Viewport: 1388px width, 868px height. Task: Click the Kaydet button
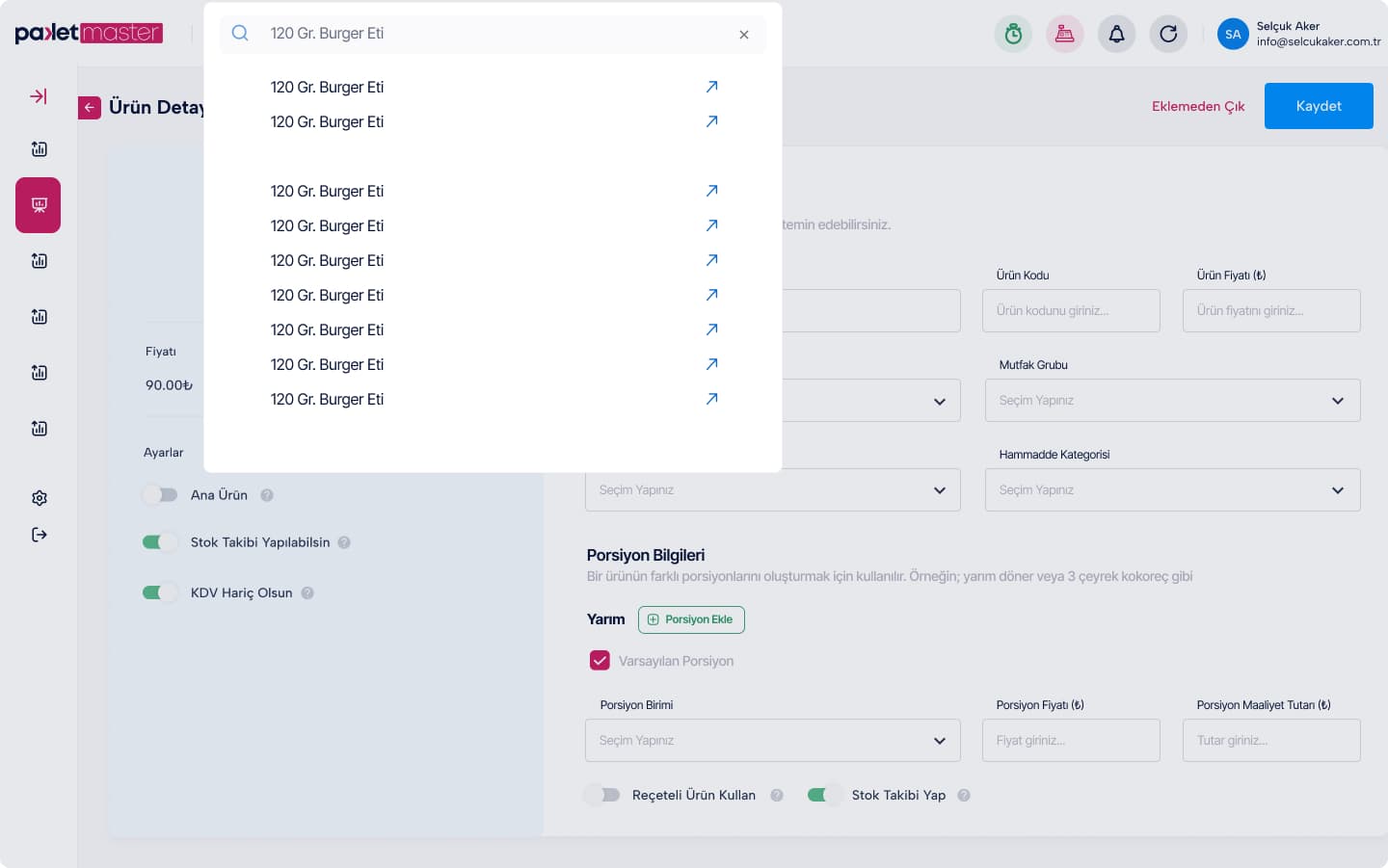tap(1319, 106)
